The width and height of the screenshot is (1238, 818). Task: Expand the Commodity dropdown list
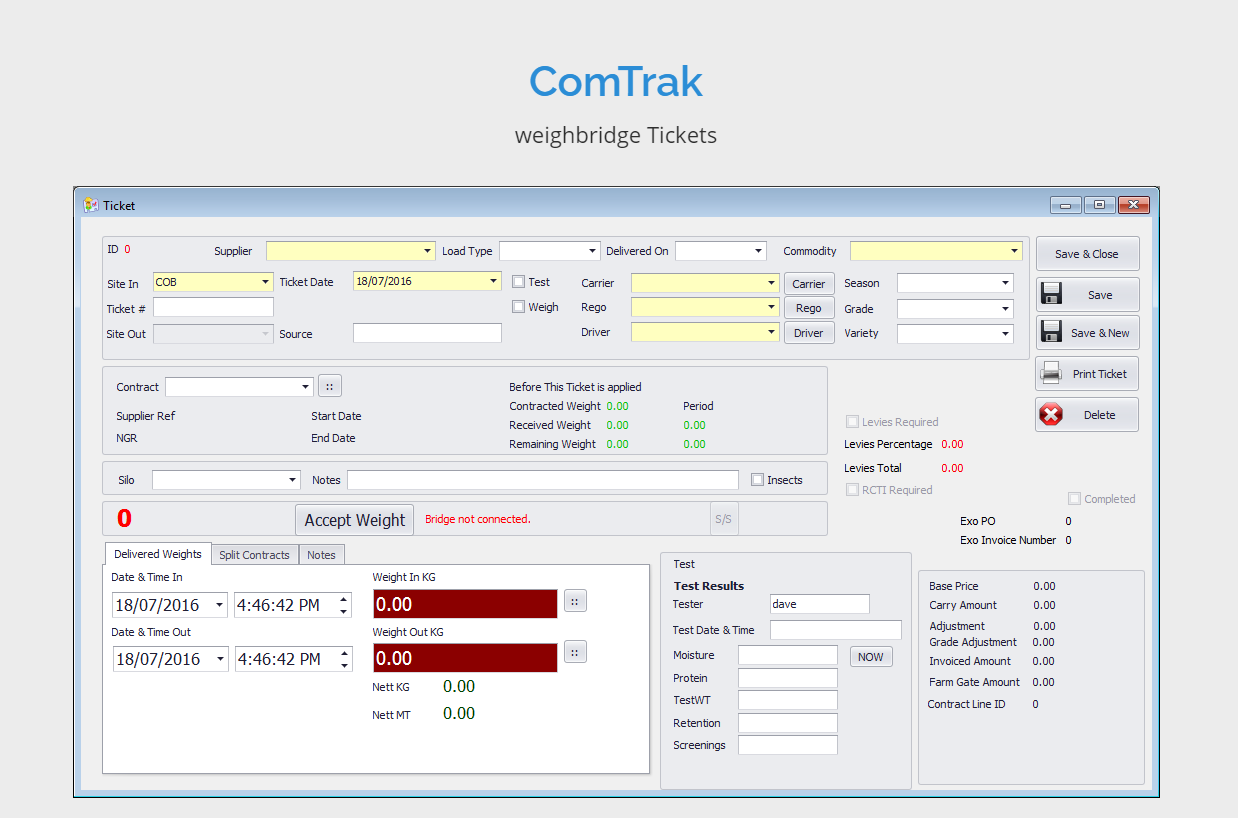1014,251
